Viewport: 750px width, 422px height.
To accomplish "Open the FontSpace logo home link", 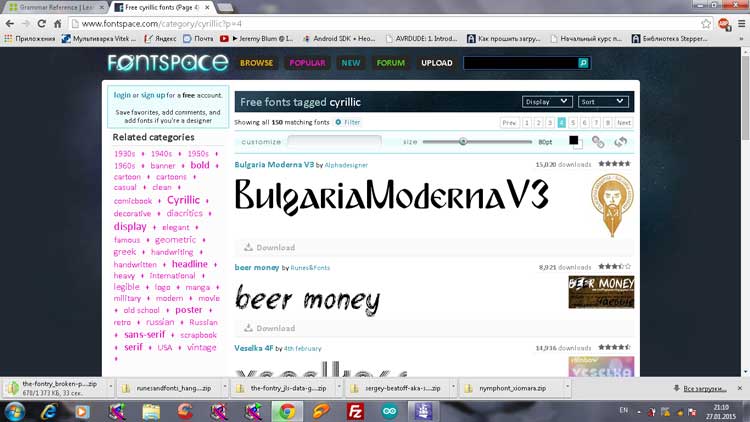I will 168,63.
